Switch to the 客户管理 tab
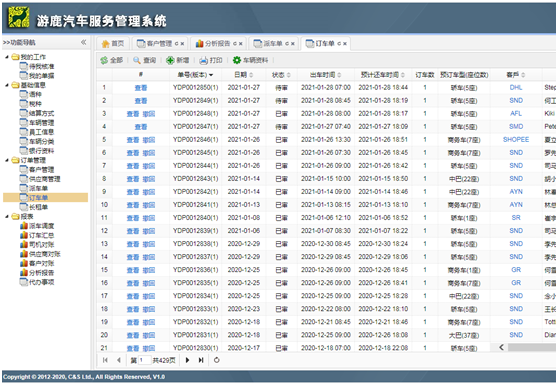 coord(159,44)
